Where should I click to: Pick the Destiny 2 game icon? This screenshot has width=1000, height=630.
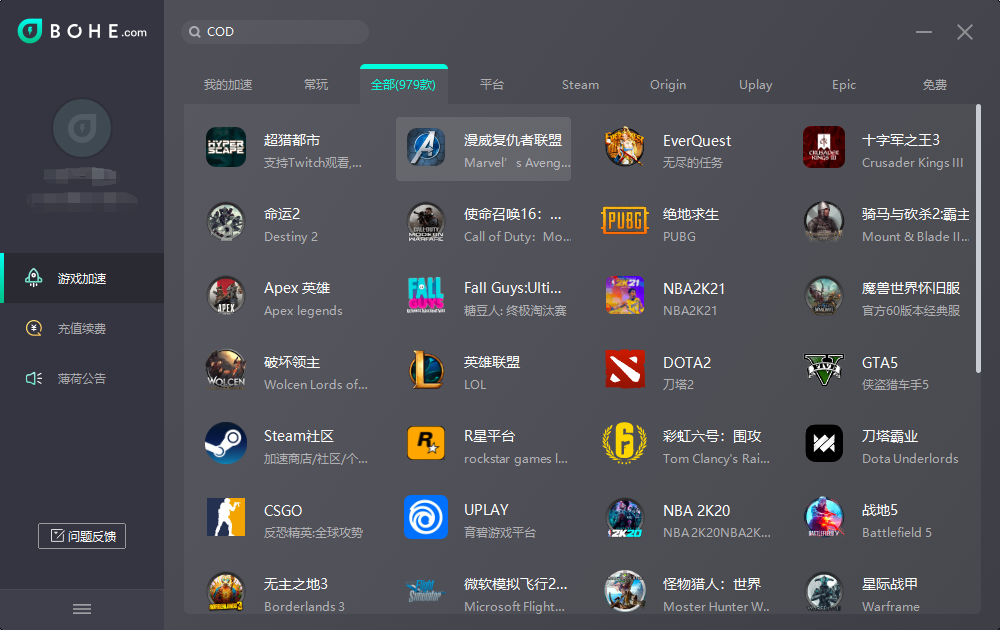pos(226,222)
